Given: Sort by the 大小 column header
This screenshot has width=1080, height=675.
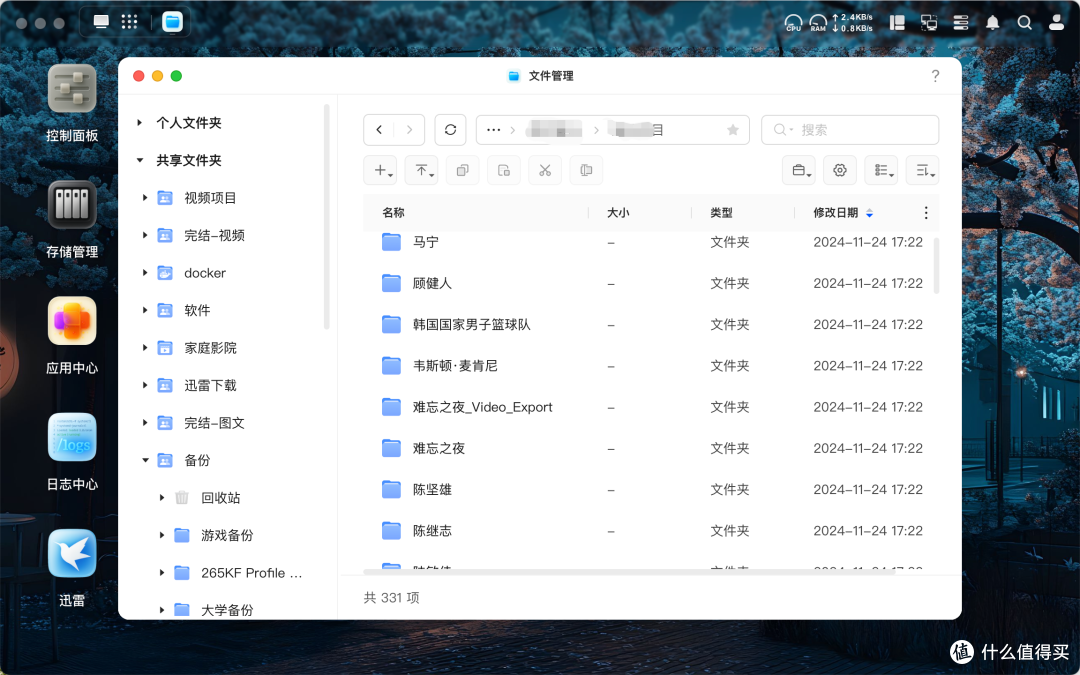Looking at the screenshot, I should [x=618, y=213].
